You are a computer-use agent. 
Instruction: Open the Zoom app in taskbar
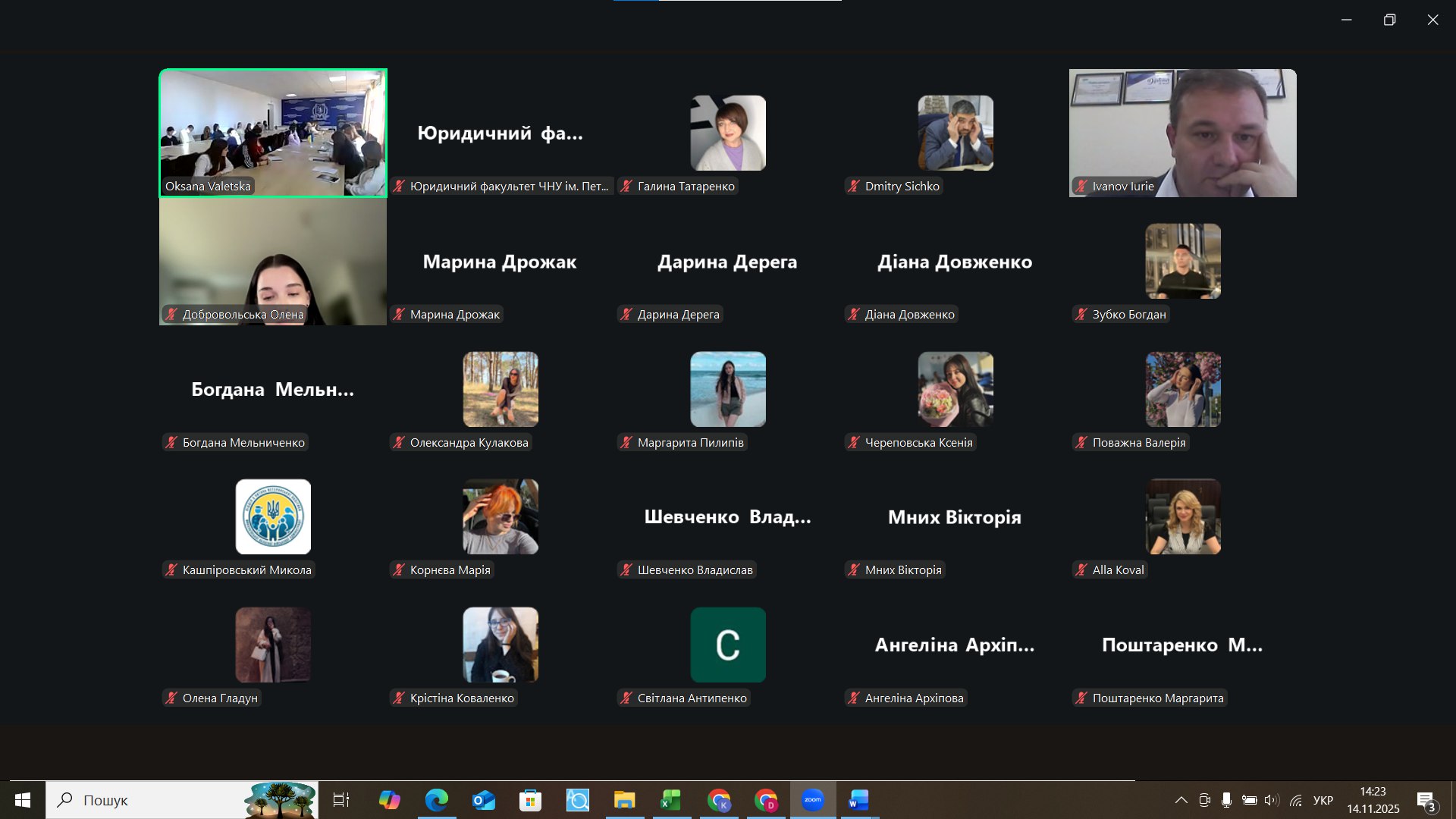coord(812,800)
